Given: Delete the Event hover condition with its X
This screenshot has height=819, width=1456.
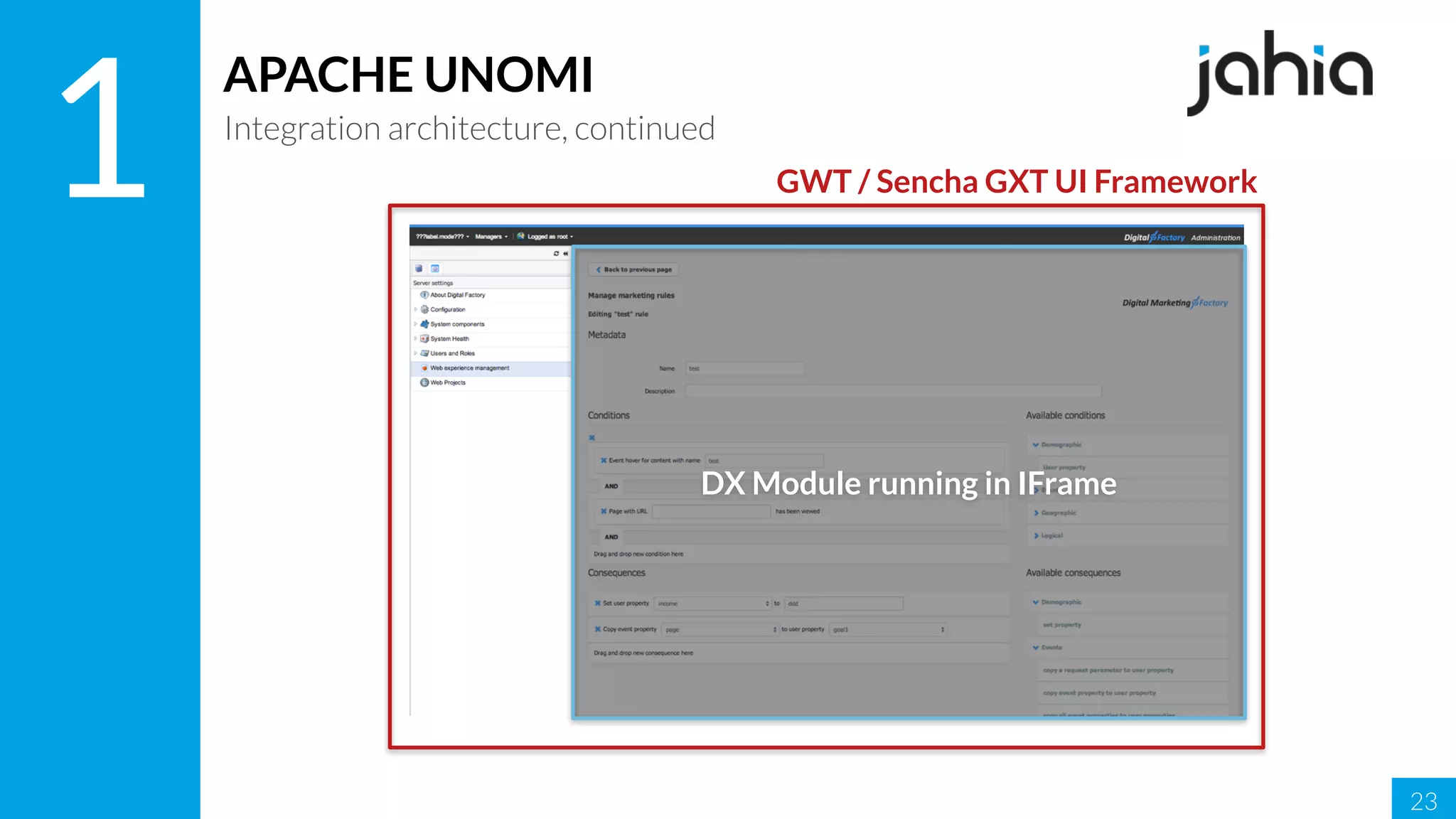Looking at the screenshot, I should (x=604, y=461).
